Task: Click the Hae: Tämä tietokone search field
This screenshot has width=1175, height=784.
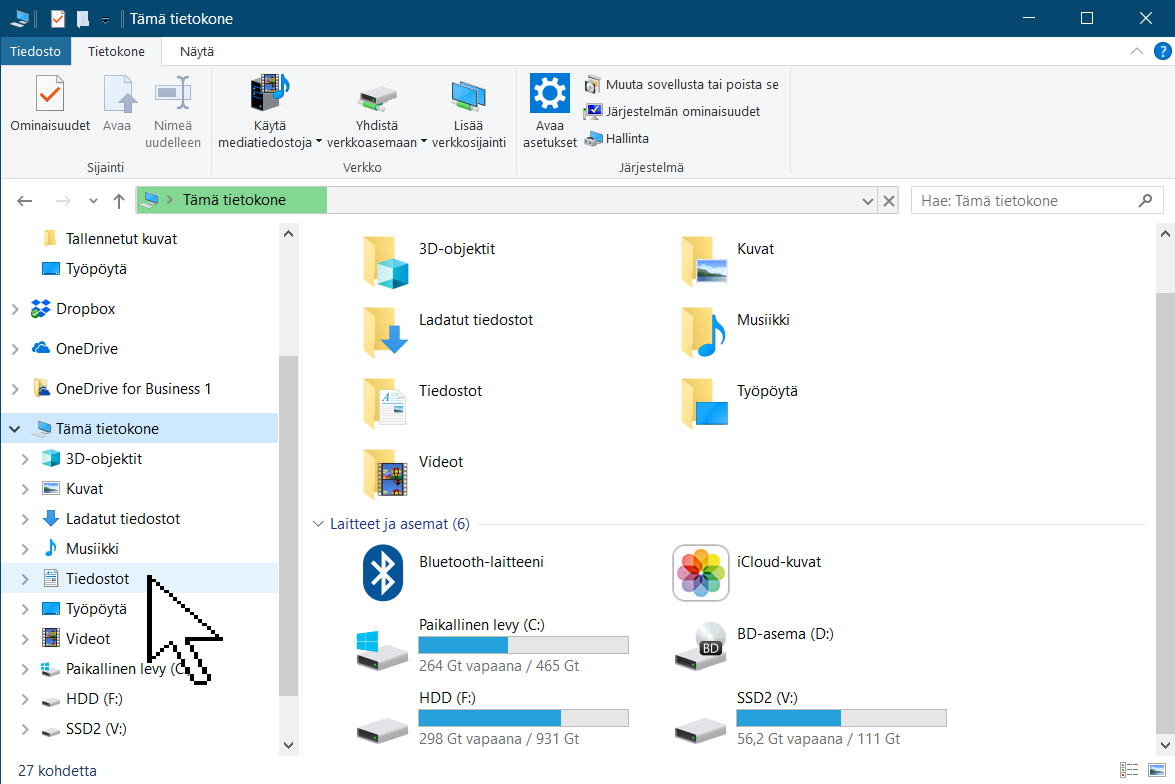Action: pos(1025,201)
